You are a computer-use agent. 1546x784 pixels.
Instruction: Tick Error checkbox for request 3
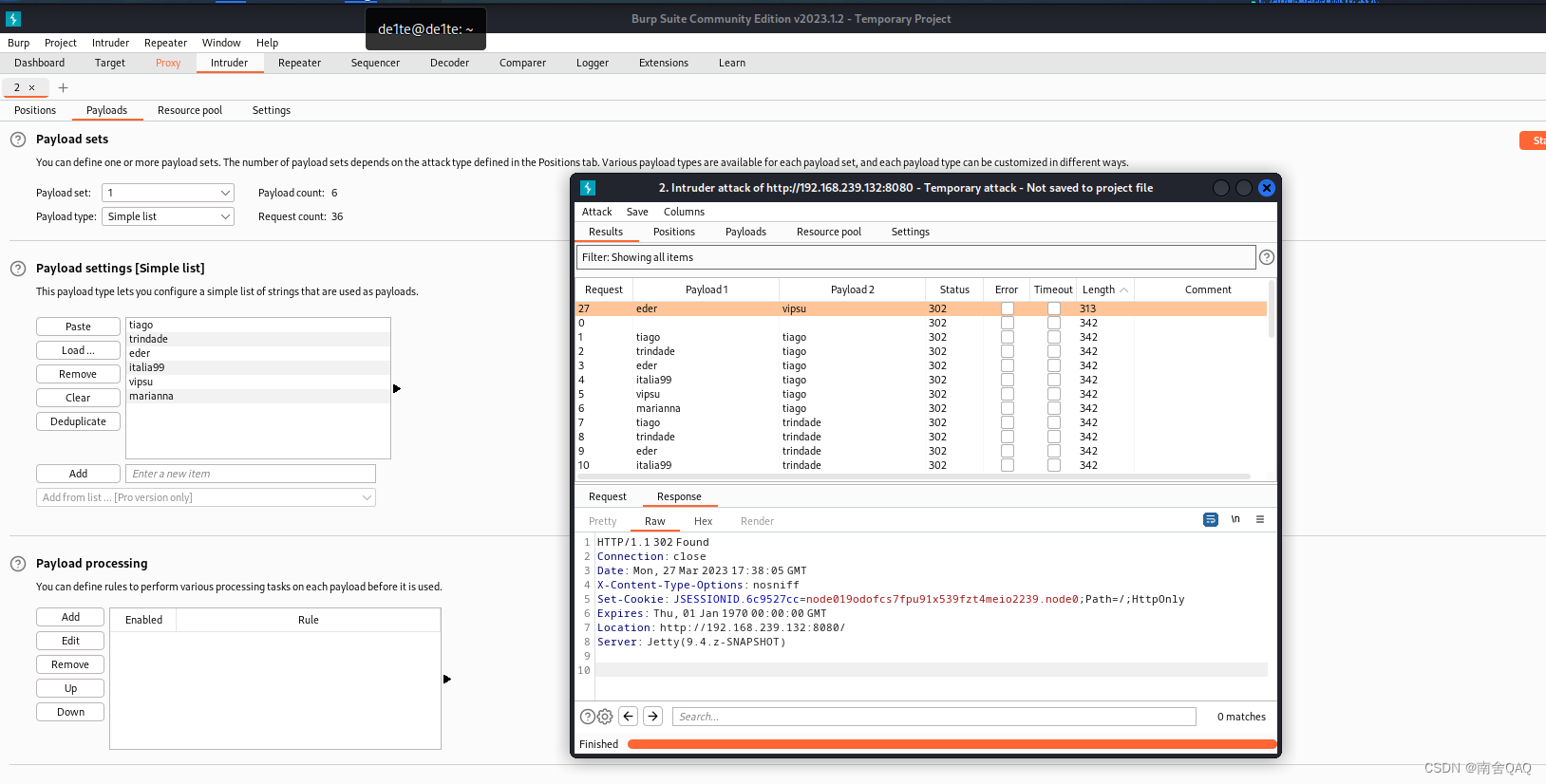[x=1008, y=365]
